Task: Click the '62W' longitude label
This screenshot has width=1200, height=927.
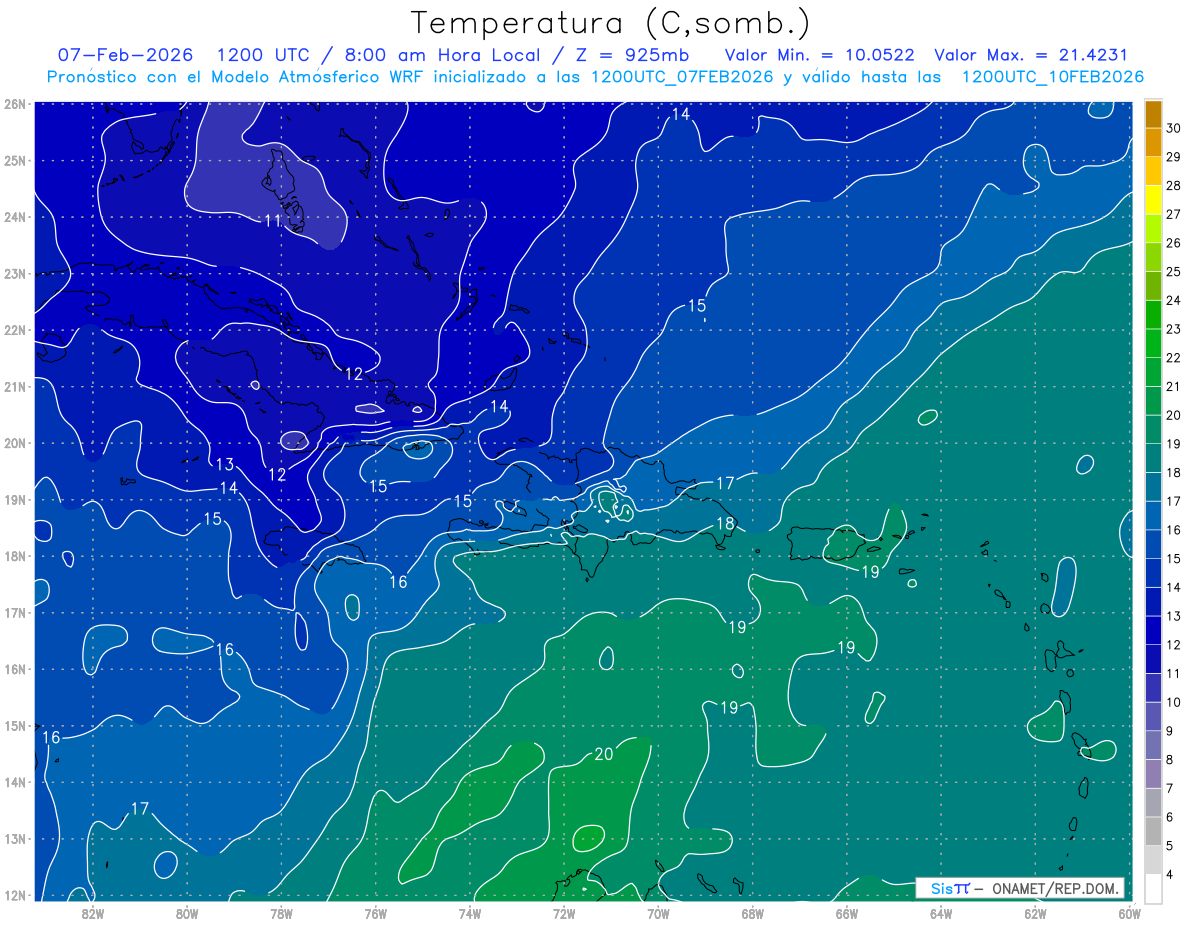Action: (1035, 912)
